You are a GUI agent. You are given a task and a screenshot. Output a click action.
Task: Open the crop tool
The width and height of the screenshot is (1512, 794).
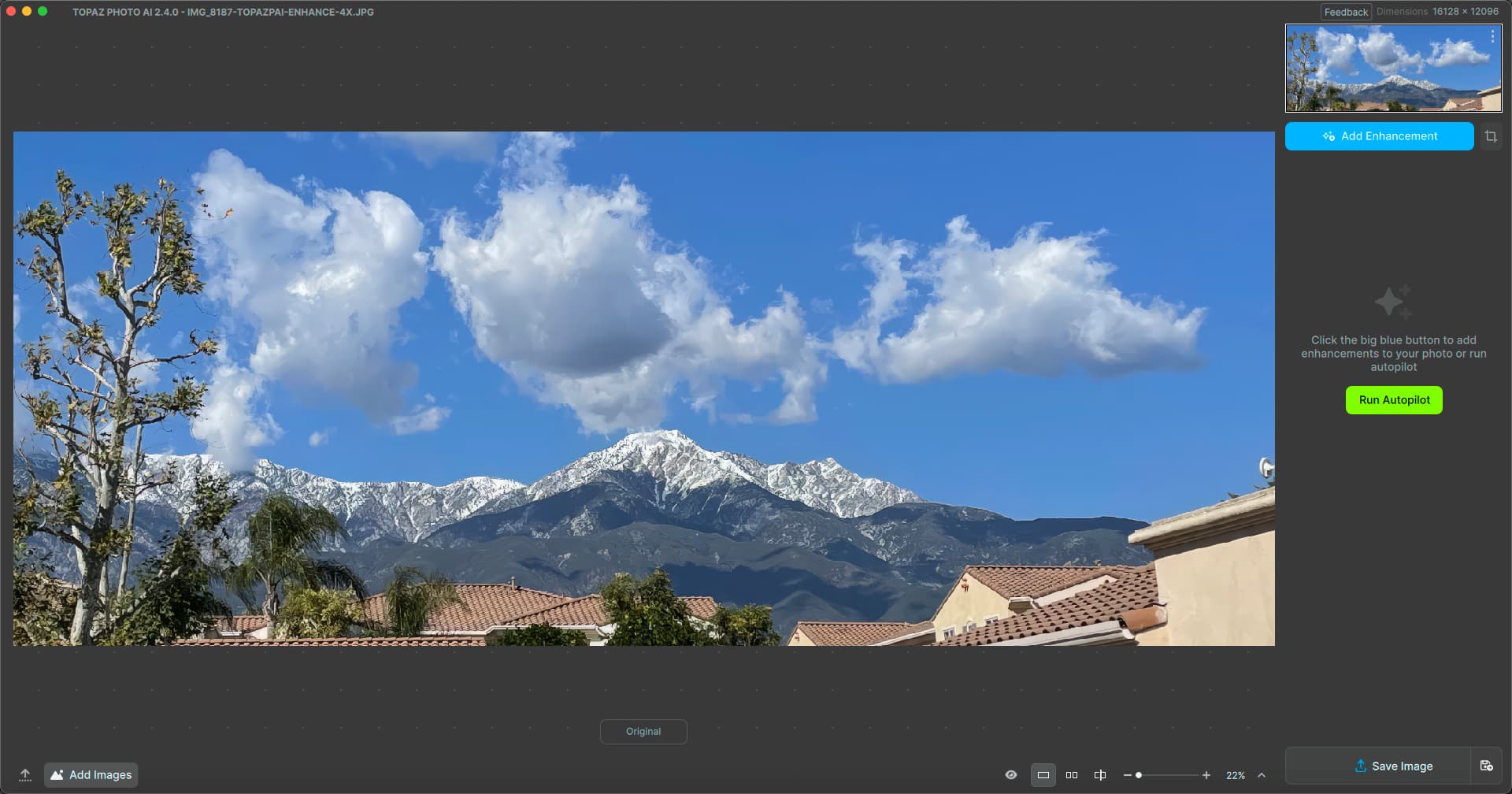coord(1491,136)
